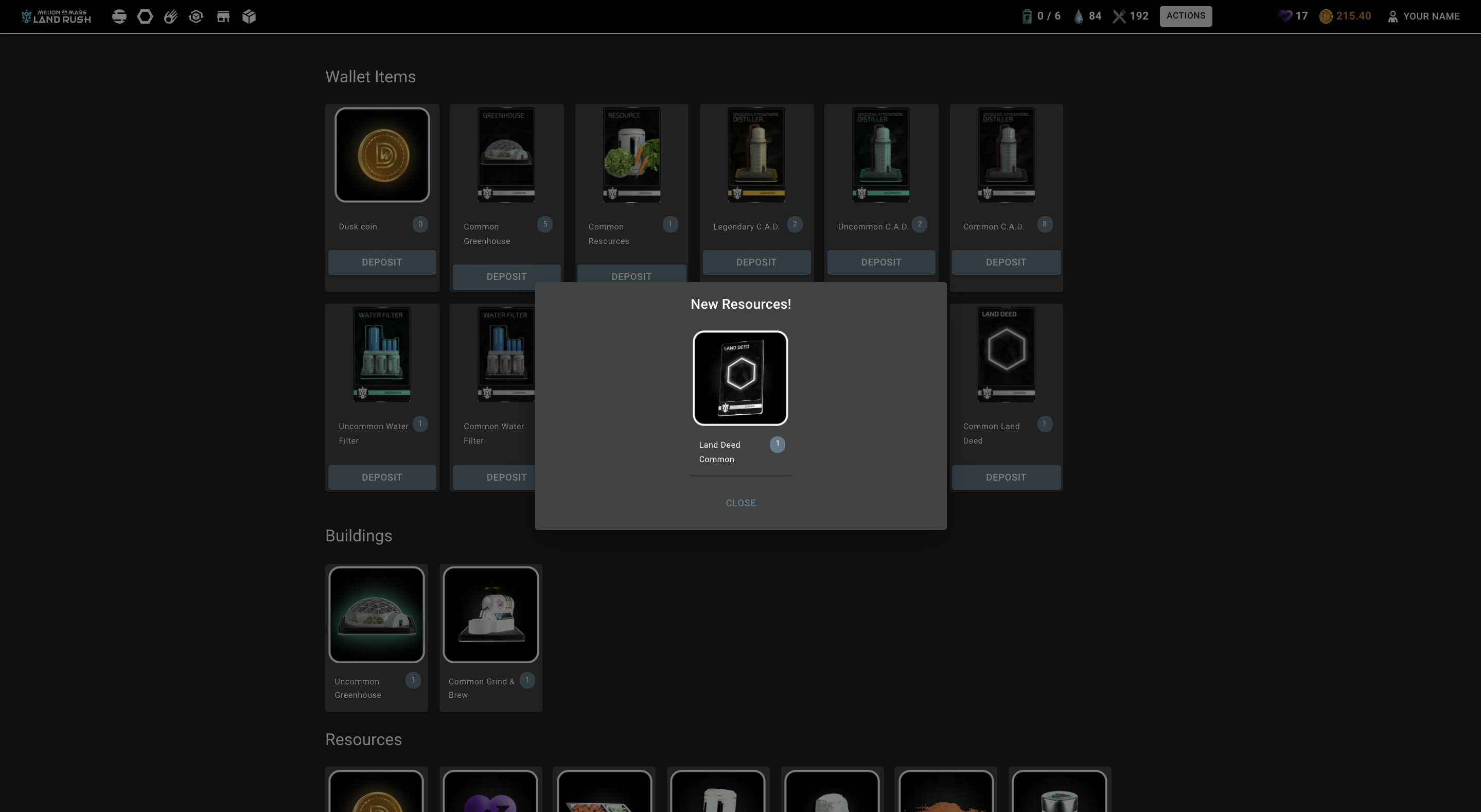This screenshot has width=1481, height=812.
Task: Deposit the Common C.A.D.
Action: pos(1006,262)
